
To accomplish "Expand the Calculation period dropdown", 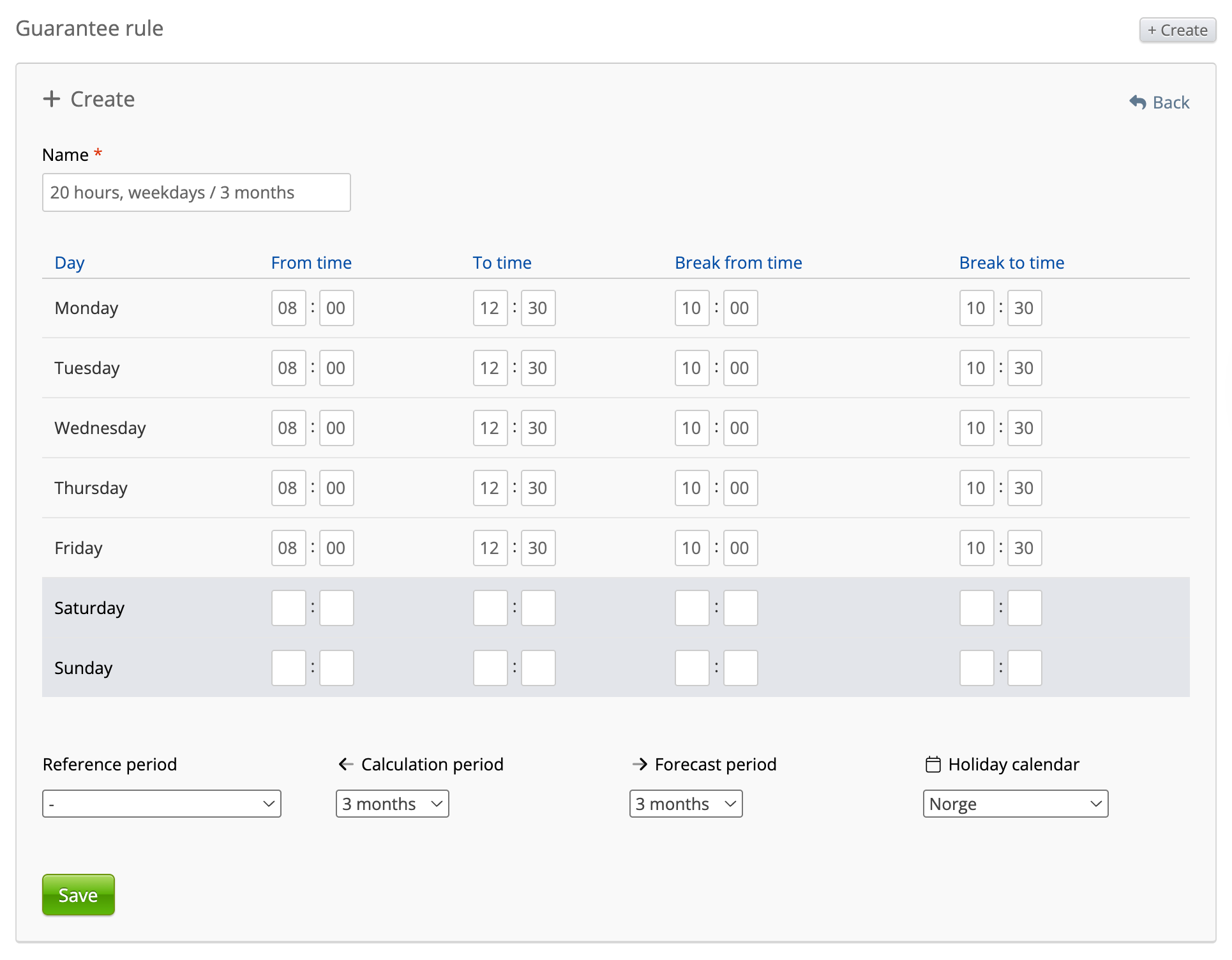I will coord(392,804).
